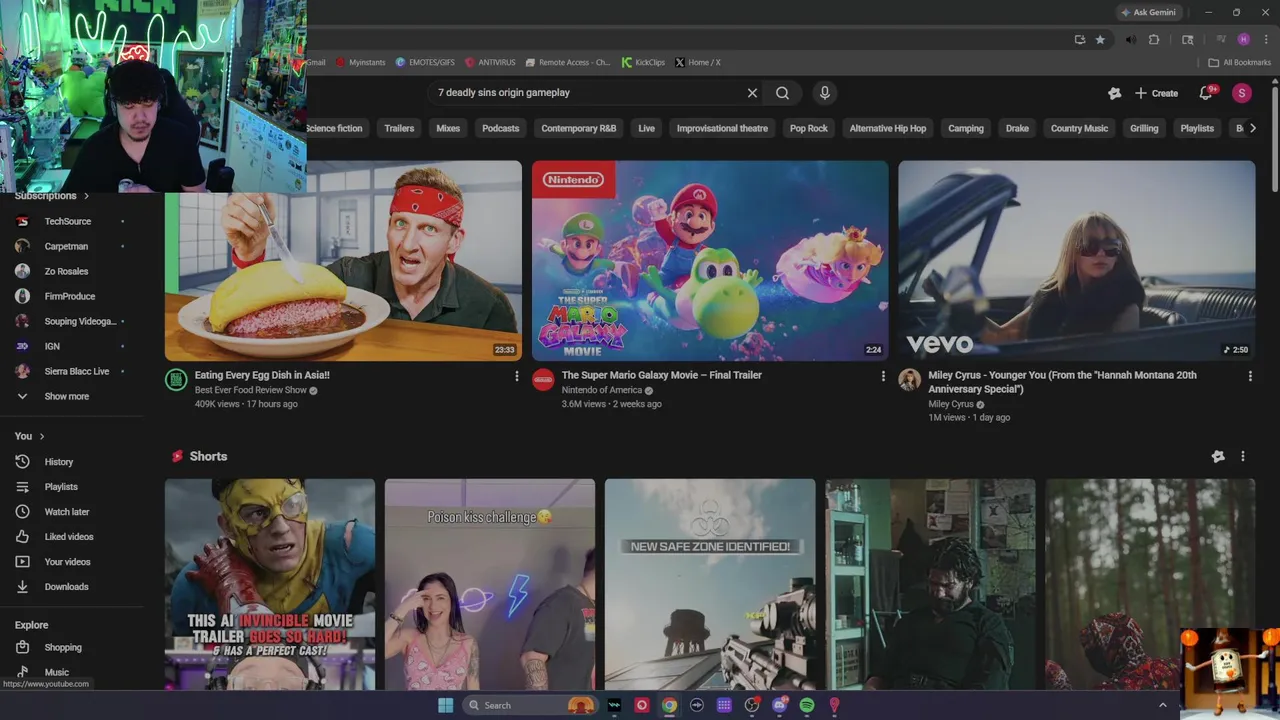Image resolution: width=1280 pixels, height=720 pixels.
Task: Select the Playlists chip
Action: pyautogui.click(x=1197, y=128)
